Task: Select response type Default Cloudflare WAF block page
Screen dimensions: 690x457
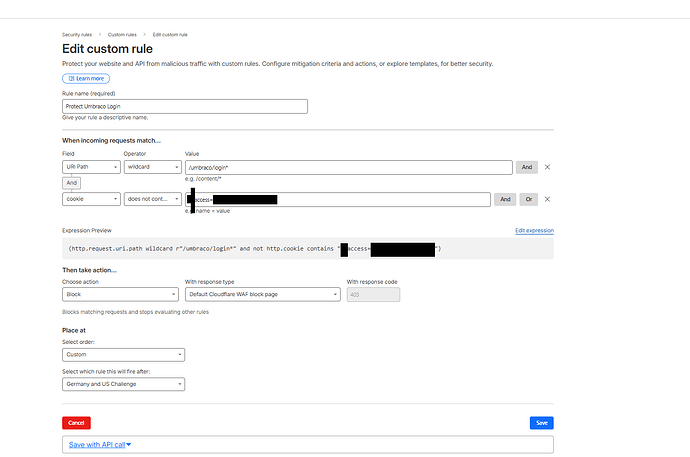Action: pos(262,294)
